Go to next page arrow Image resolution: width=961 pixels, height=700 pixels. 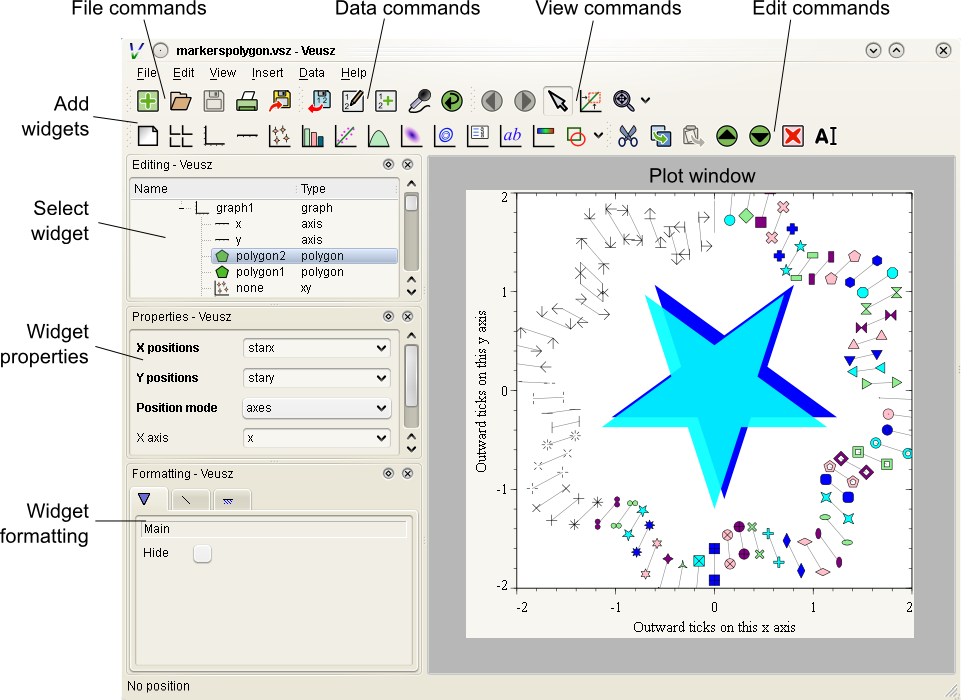pos(525,101)
